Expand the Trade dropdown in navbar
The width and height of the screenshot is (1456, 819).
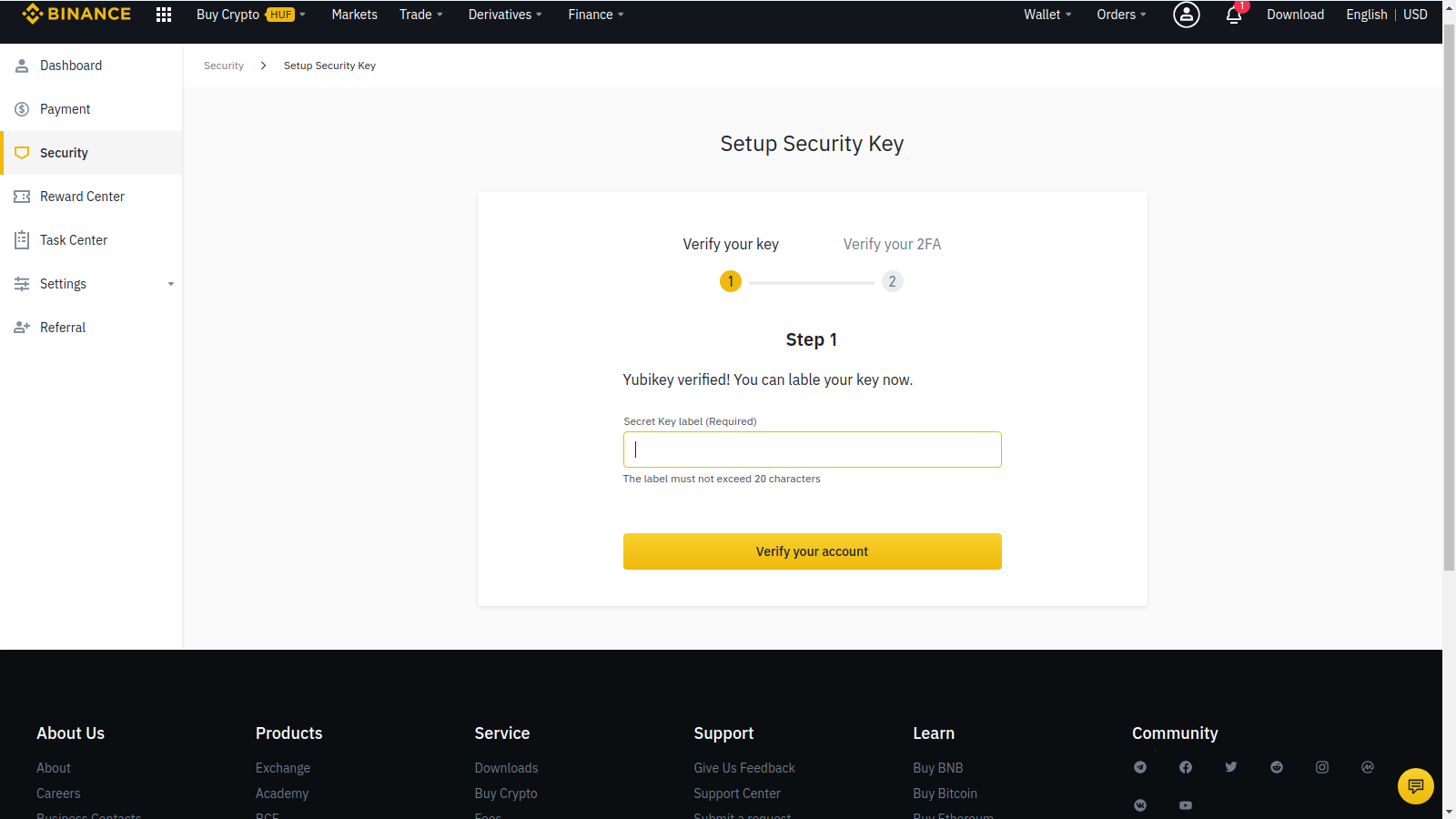(420, 15)
